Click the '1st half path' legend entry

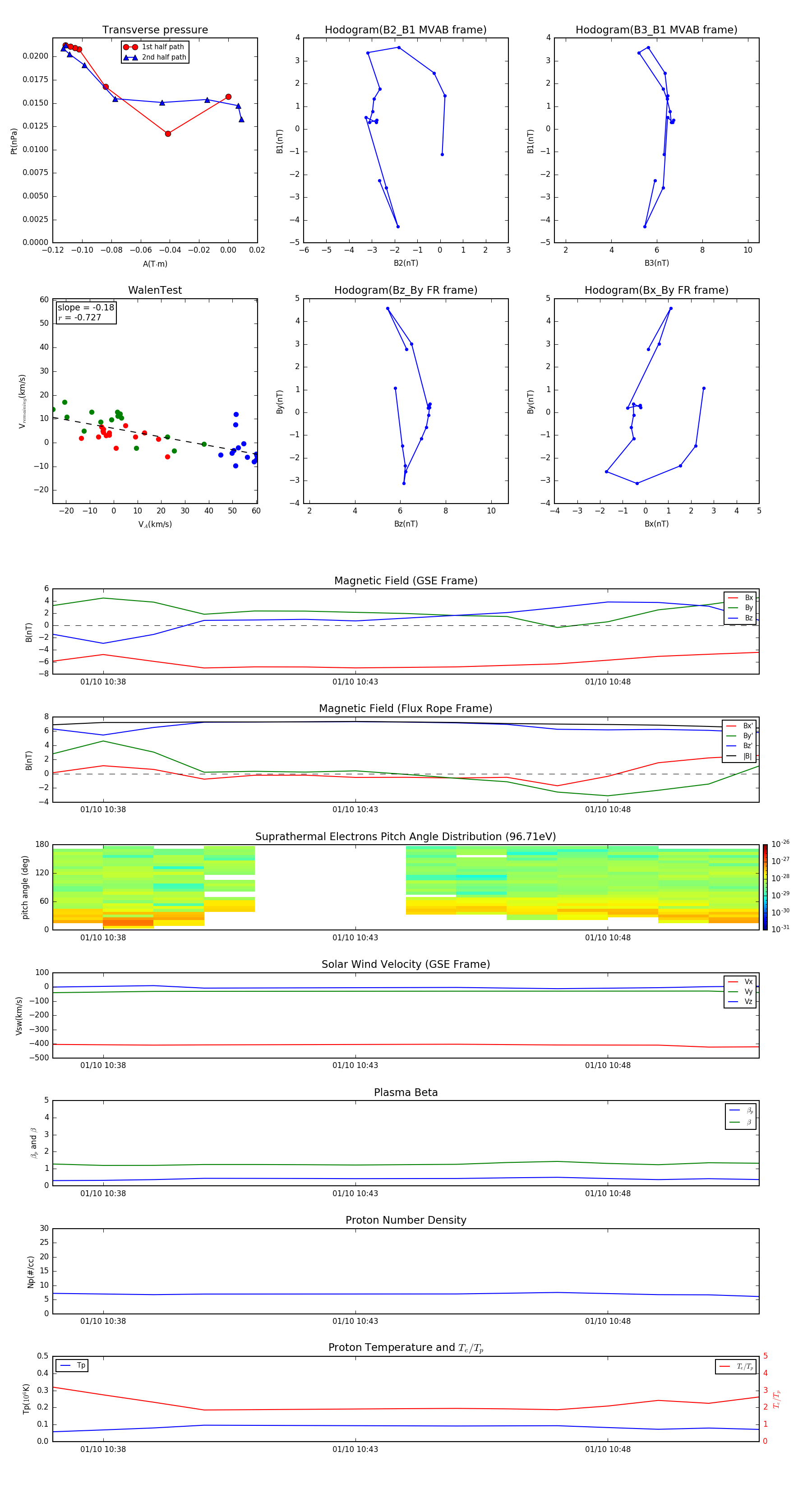click(155, 47)
